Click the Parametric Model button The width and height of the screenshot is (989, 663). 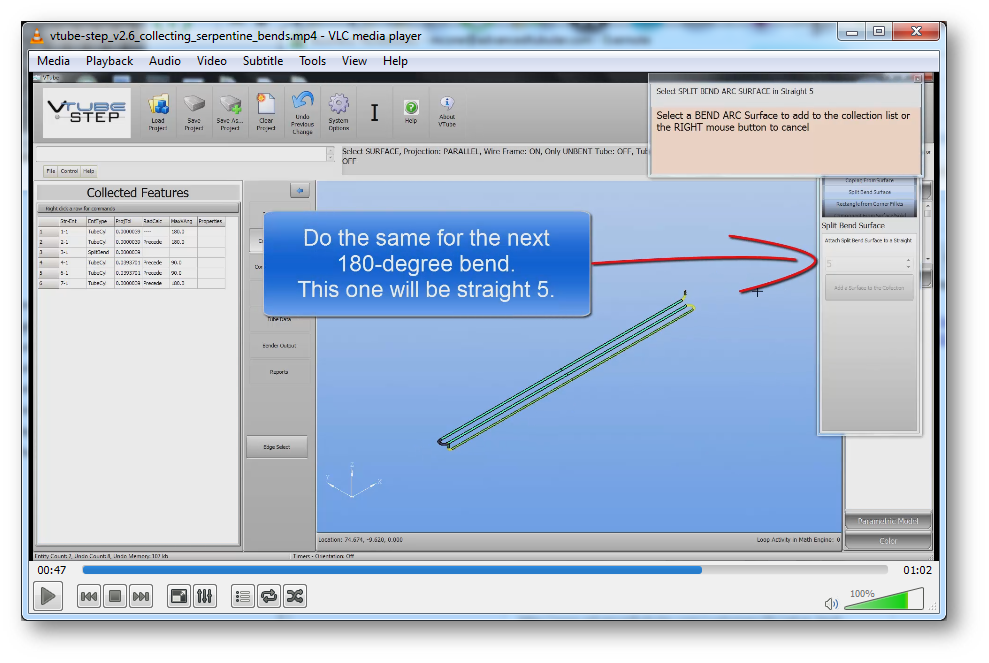[x=888, y=521]
